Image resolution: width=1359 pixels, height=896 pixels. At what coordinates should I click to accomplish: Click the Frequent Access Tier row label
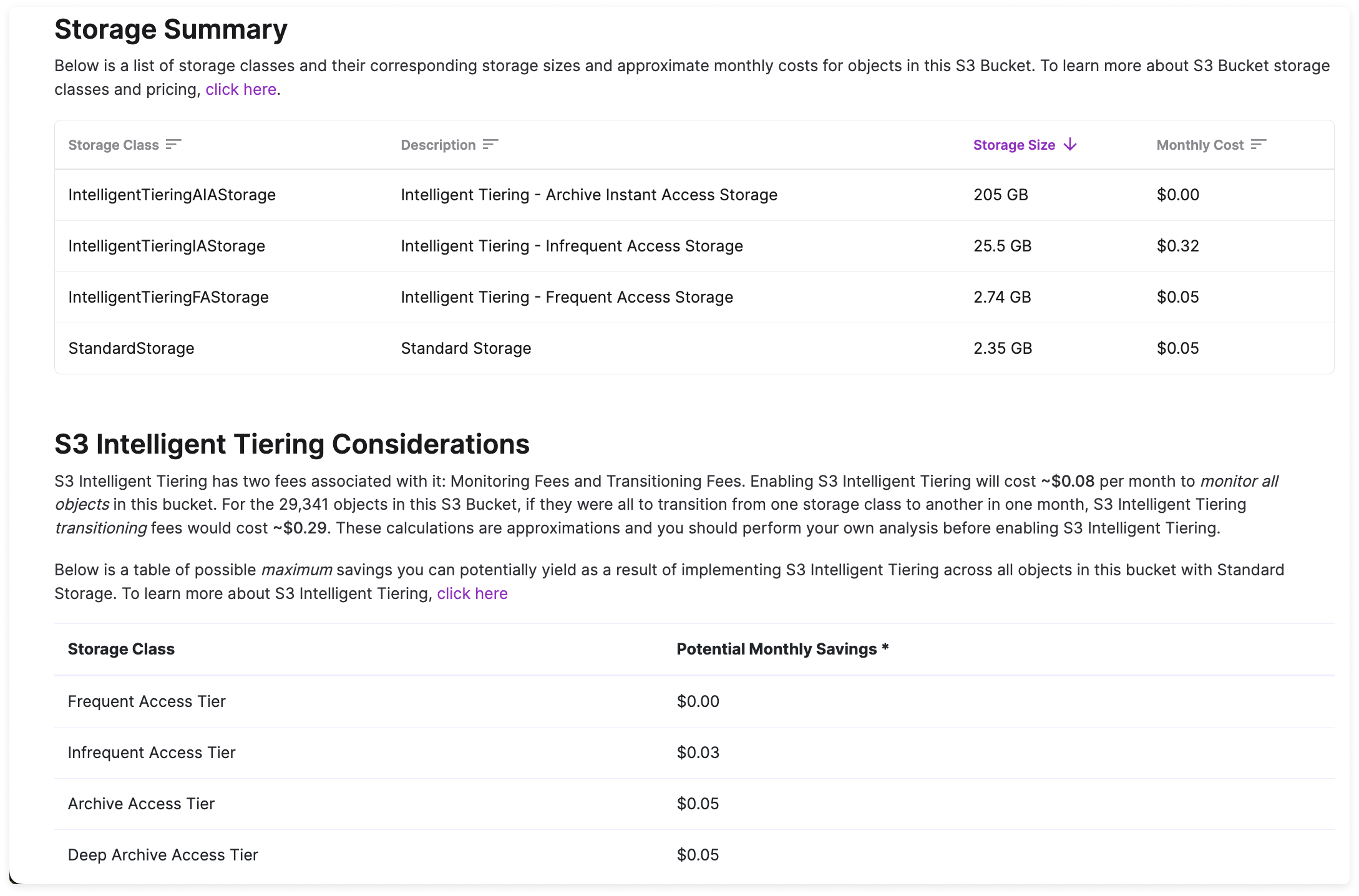147,701
